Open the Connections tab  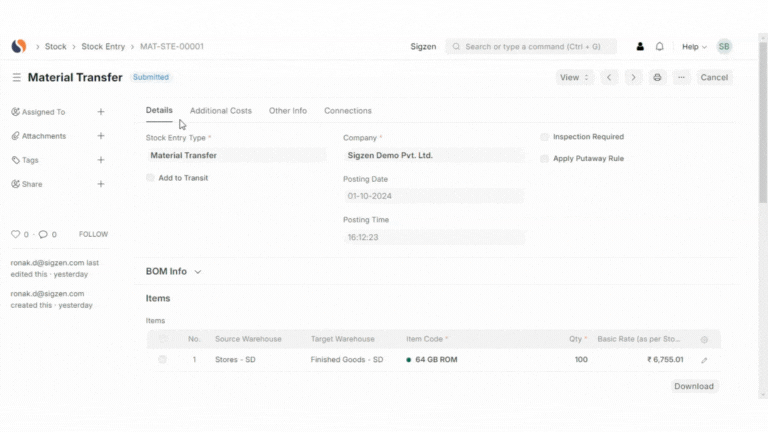[x=347, y=111]
